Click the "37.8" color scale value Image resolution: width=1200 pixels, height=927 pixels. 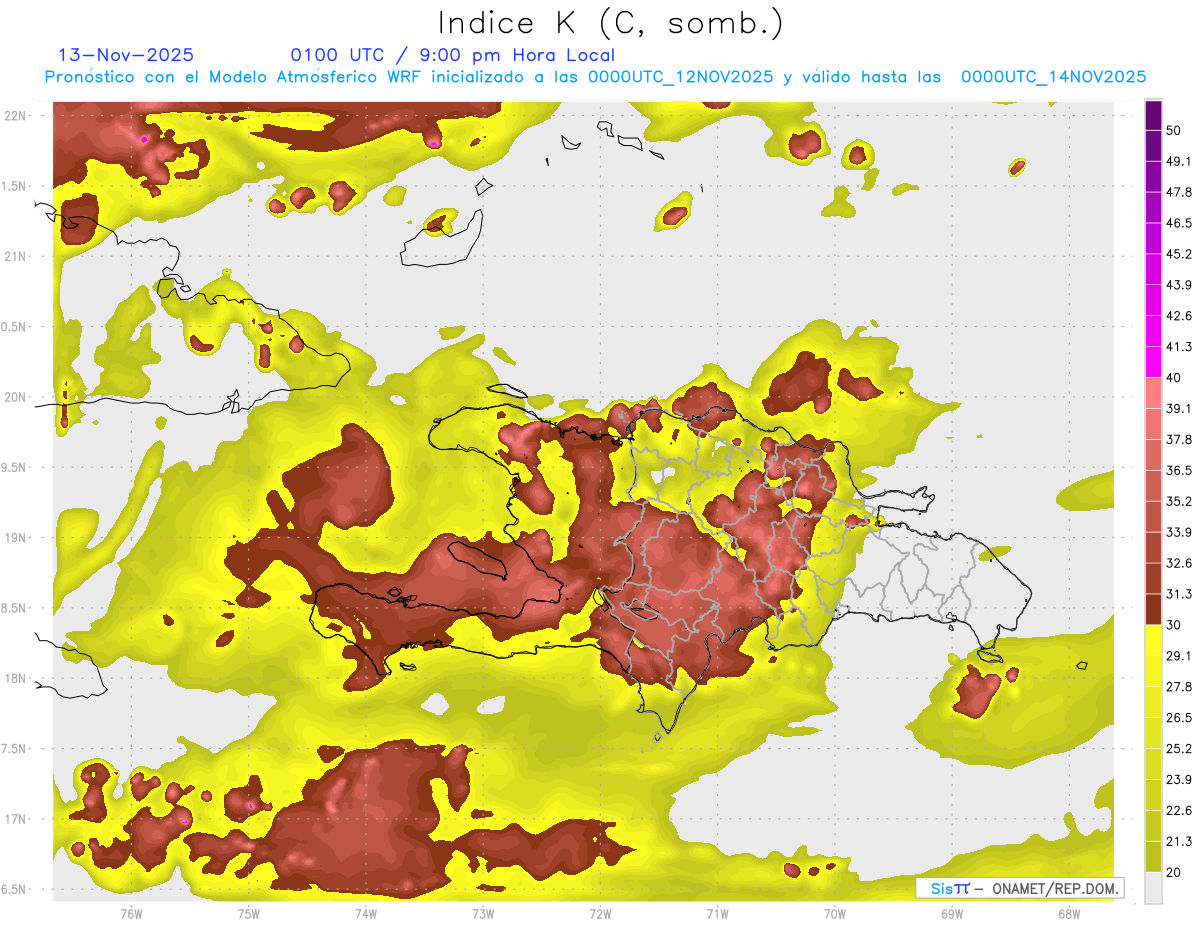coord(1178,439)
